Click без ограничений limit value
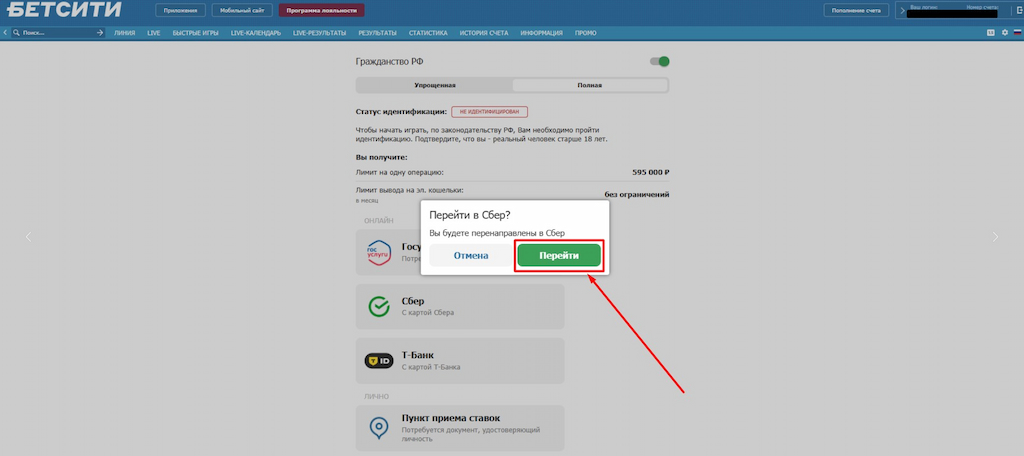This screenshot has height=456, width=1024. [x=637, y=194]
